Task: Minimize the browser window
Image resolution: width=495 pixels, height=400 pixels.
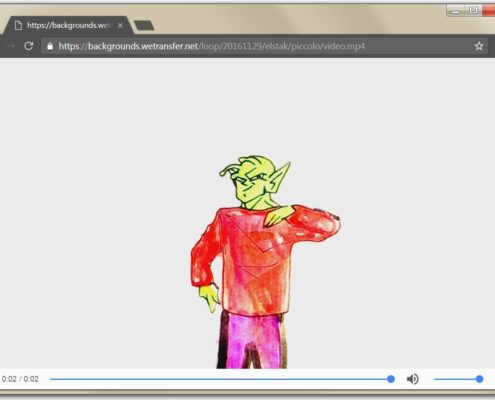Action: (456, 11)
